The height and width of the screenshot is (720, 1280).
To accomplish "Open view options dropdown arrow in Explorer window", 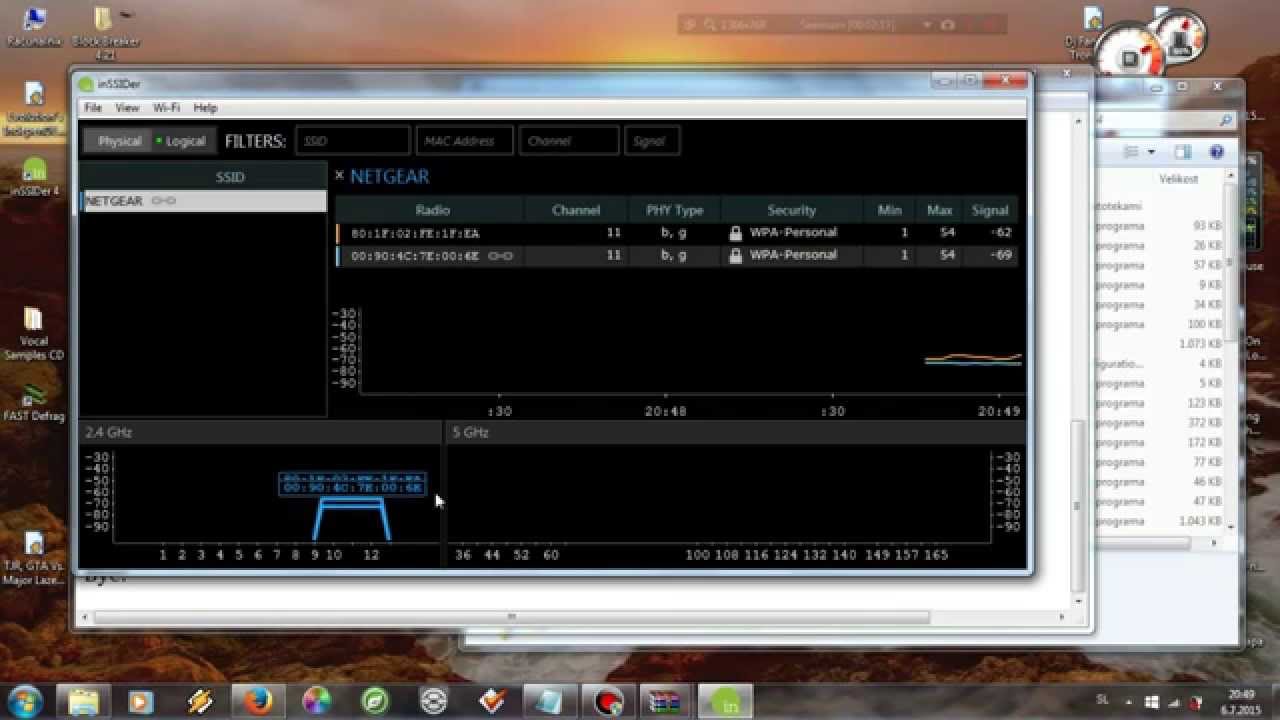I will (1151, 152).
